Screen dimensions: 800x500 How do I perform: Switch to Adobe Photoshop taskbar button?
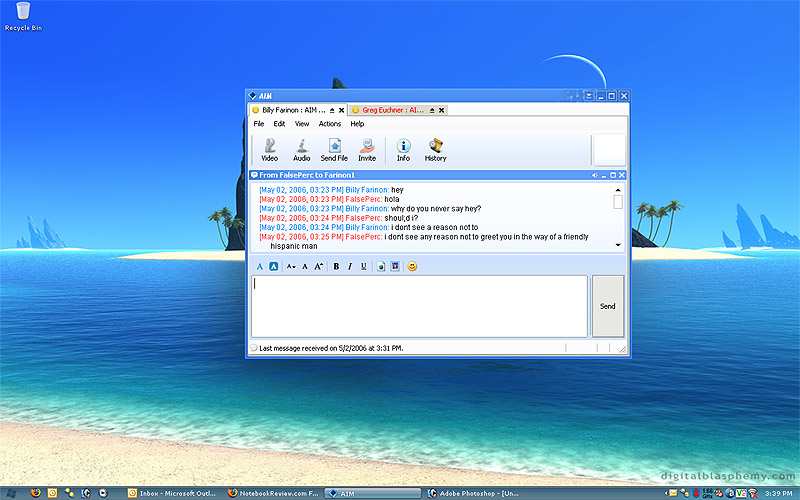pyautogui.click(x=473, y=493)
